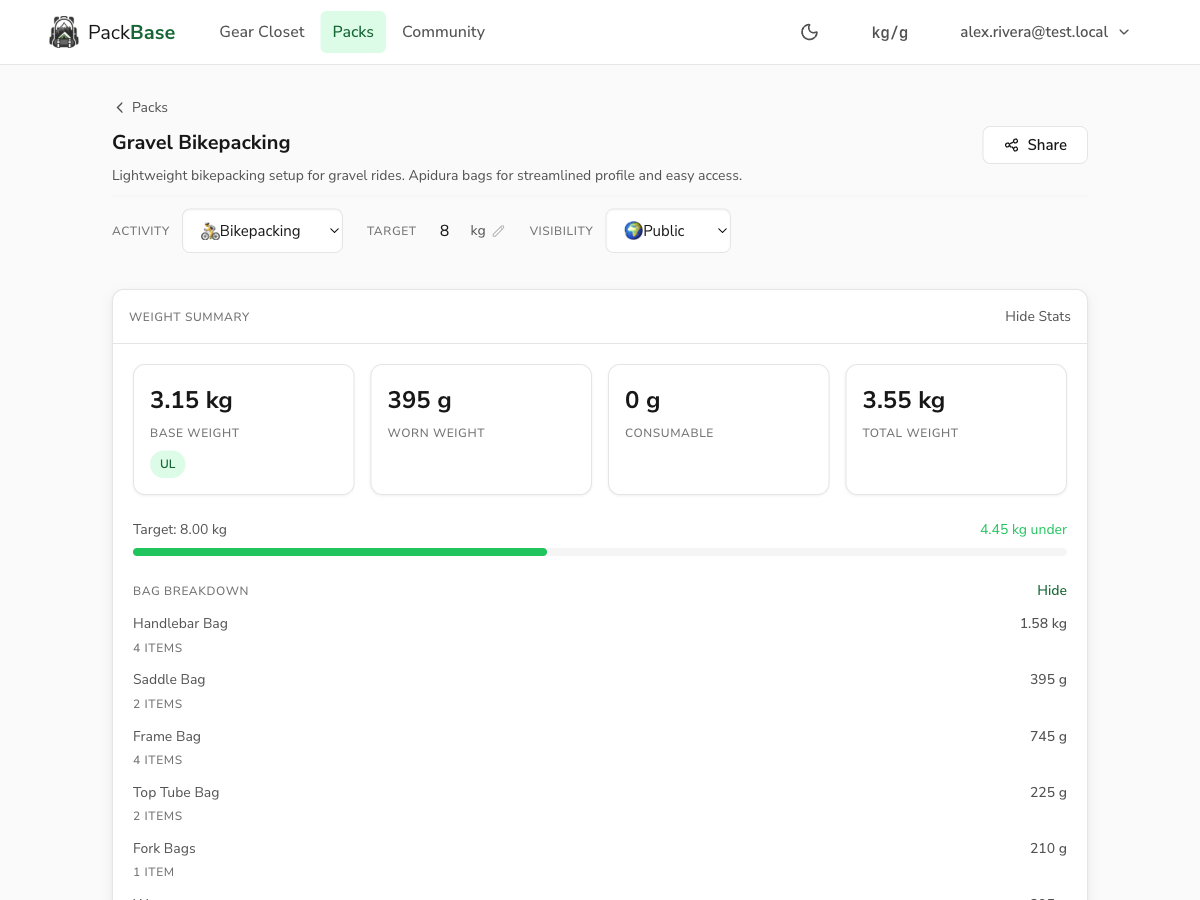Screen dimensions: 1200x900
Task: Click the UL badge under base weight
Action: tap(168, 464)
